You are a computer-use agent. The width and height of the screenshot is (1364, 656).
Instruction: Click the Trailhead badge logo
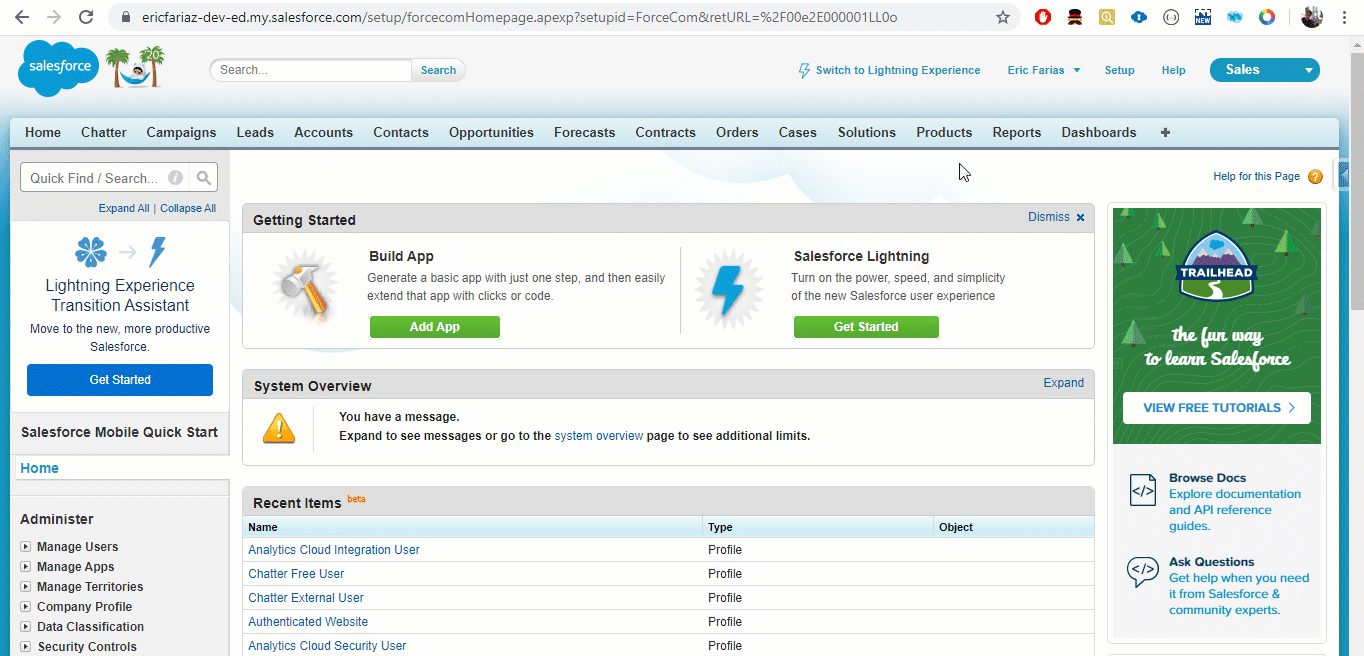click(1216, 268)
